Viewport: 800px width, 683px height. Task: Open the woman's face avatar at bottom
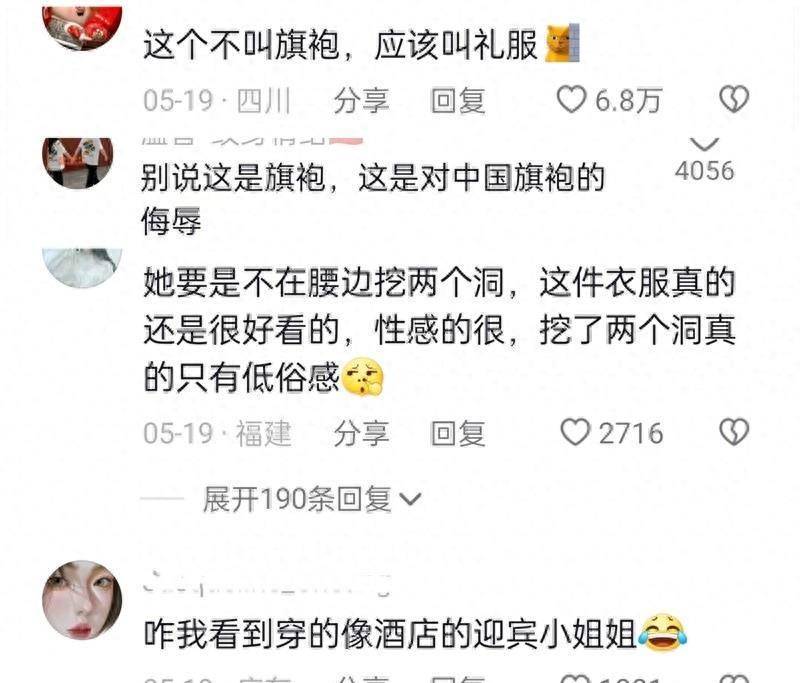tap(82, 599)
